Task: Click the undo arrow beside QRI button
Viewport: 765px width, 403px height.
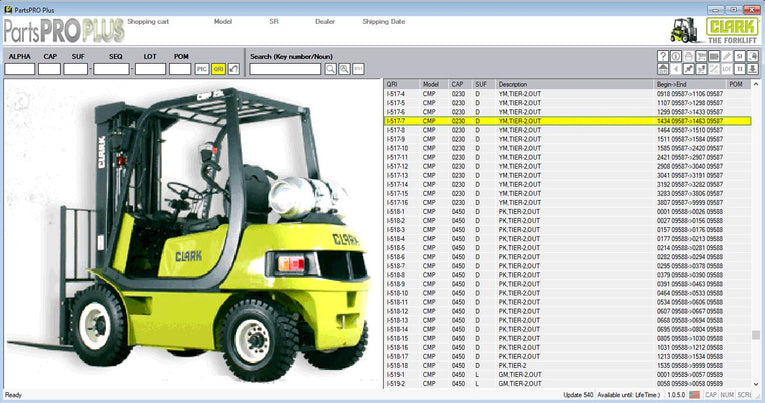Action: pyautogui.click(x=234, y=69)
